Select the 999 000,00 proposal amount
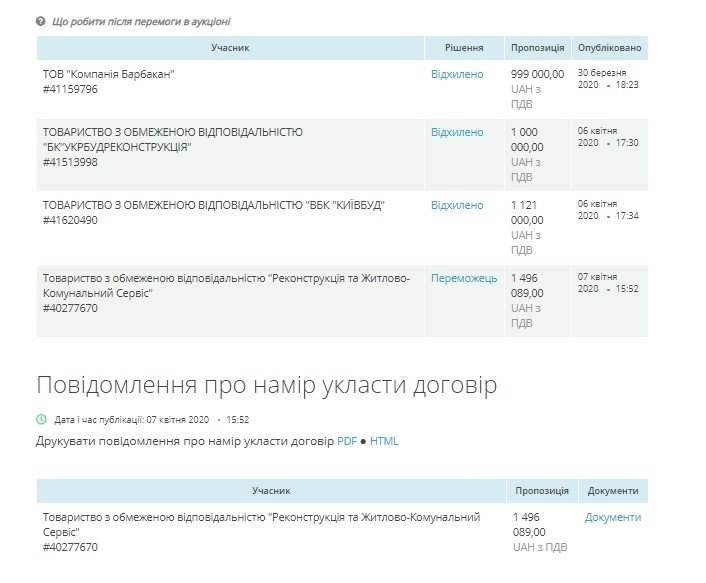 [x=537, y=74]
